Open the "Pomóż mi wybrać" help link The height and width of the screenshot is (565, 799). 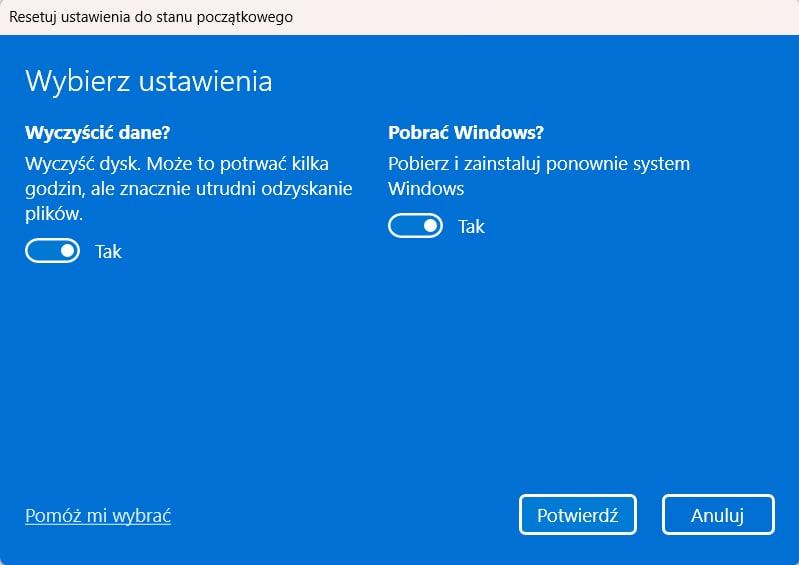(x=98, y=516)
